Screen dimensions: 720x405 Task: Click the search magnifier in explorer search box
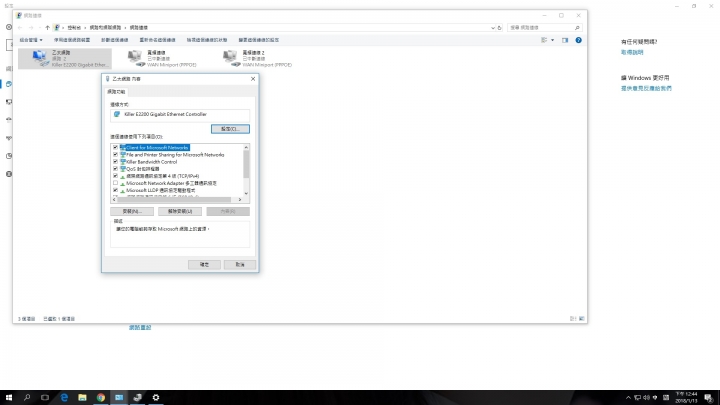point(577,28)
